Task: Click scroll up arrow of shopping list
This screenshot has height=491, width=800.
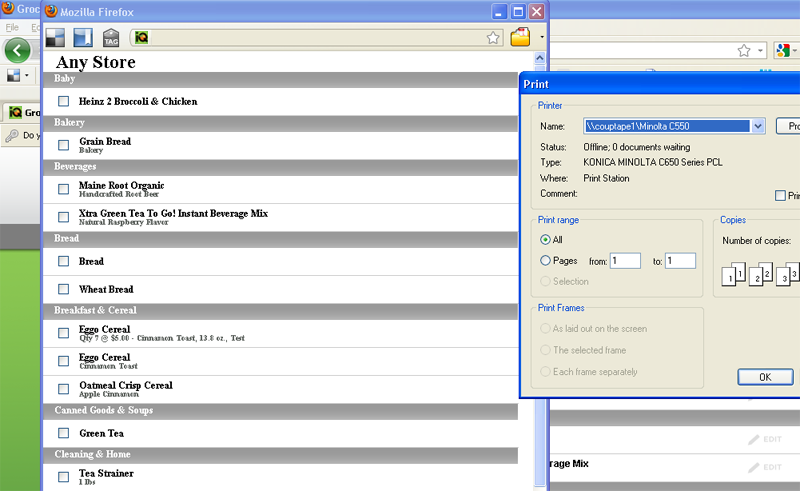Action: point(540,58)
